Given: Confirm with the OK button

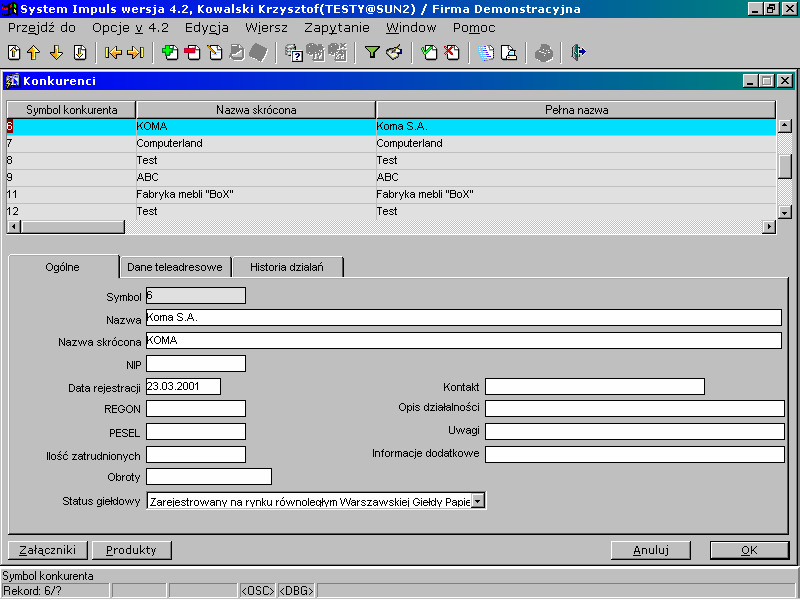Looking at the screenshot, I should [x=749, y=550].
